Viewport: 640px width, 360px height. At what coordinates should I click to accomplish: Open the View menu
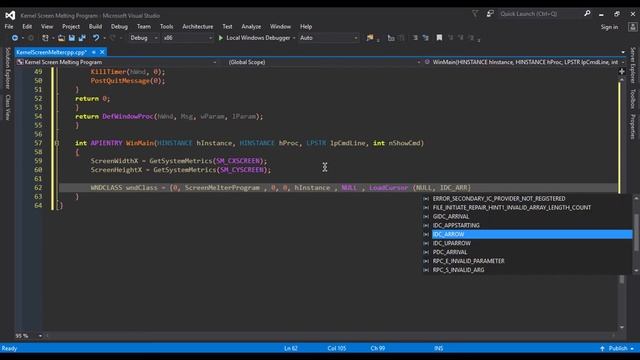(47, 27)
